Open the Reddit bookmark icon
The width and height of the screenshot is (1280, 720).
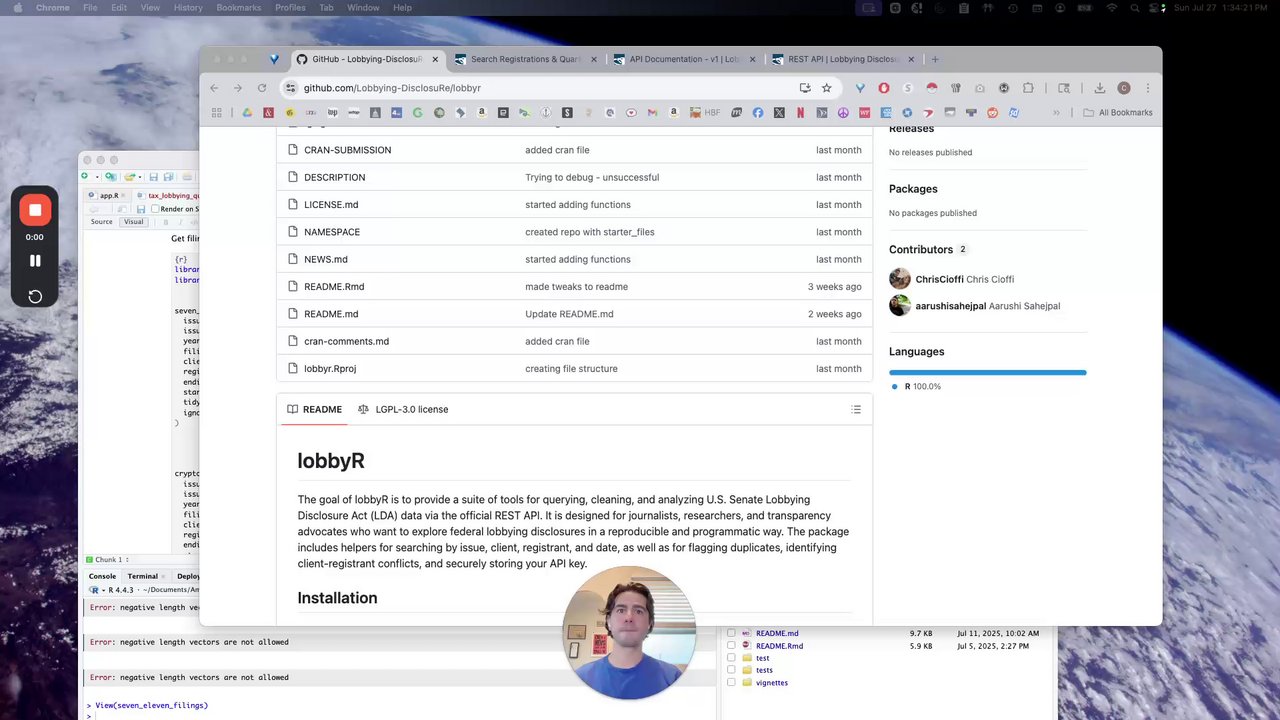pos(992,113)
